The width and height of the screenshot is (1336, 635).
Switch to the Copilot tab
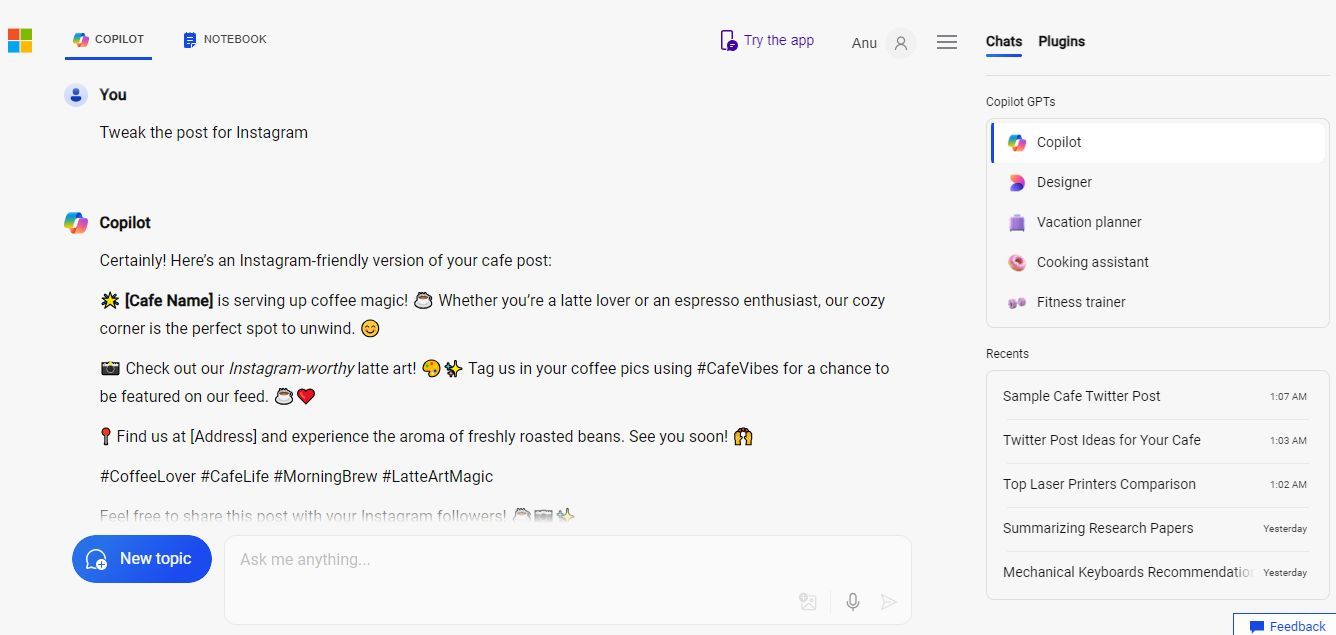(x=108, y=40)
